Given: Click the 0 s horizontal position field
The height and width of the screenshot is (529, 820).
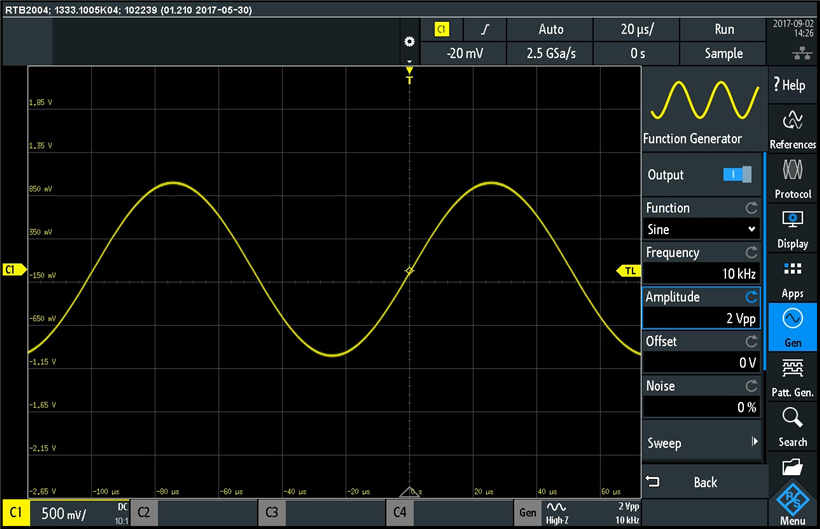Looking at the screenshot, I should (x=636, y=53).
